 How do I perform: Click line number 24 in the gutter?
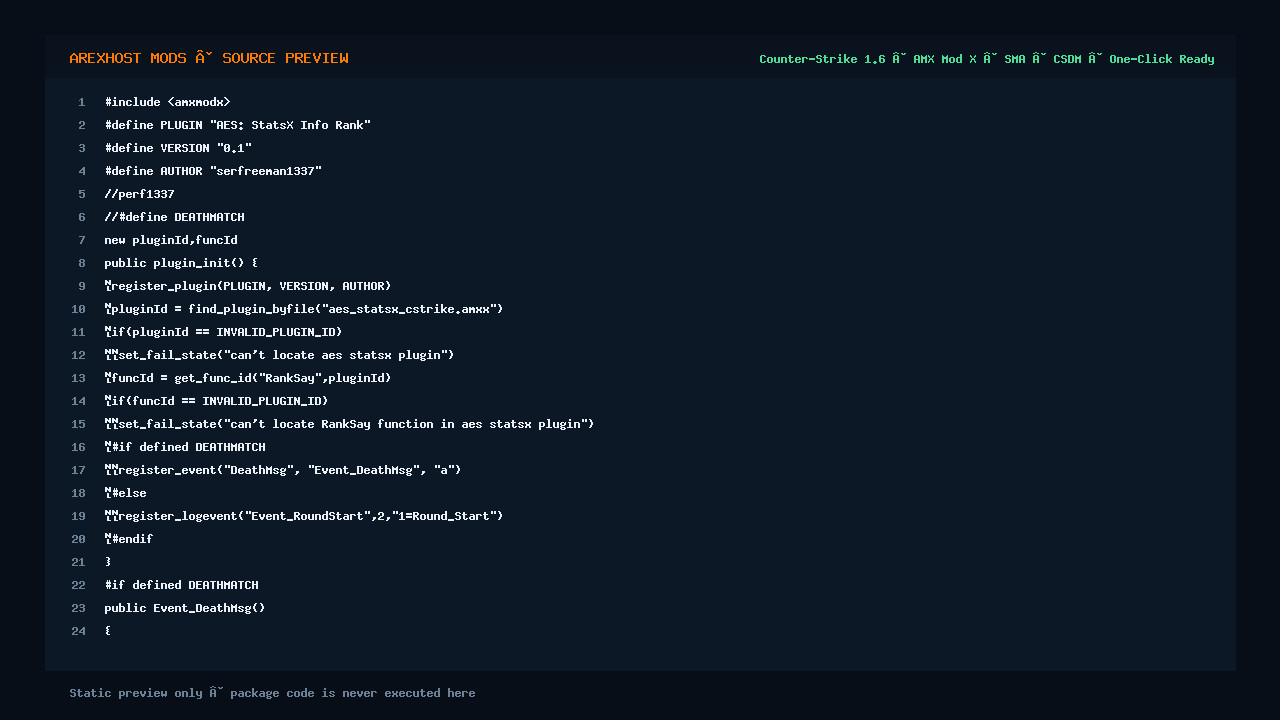pos(78,631)
